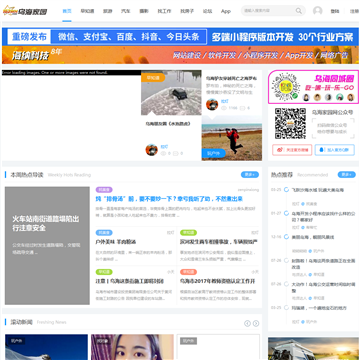Open the App nav tab

pyautogui.click(x=226, y=11)
